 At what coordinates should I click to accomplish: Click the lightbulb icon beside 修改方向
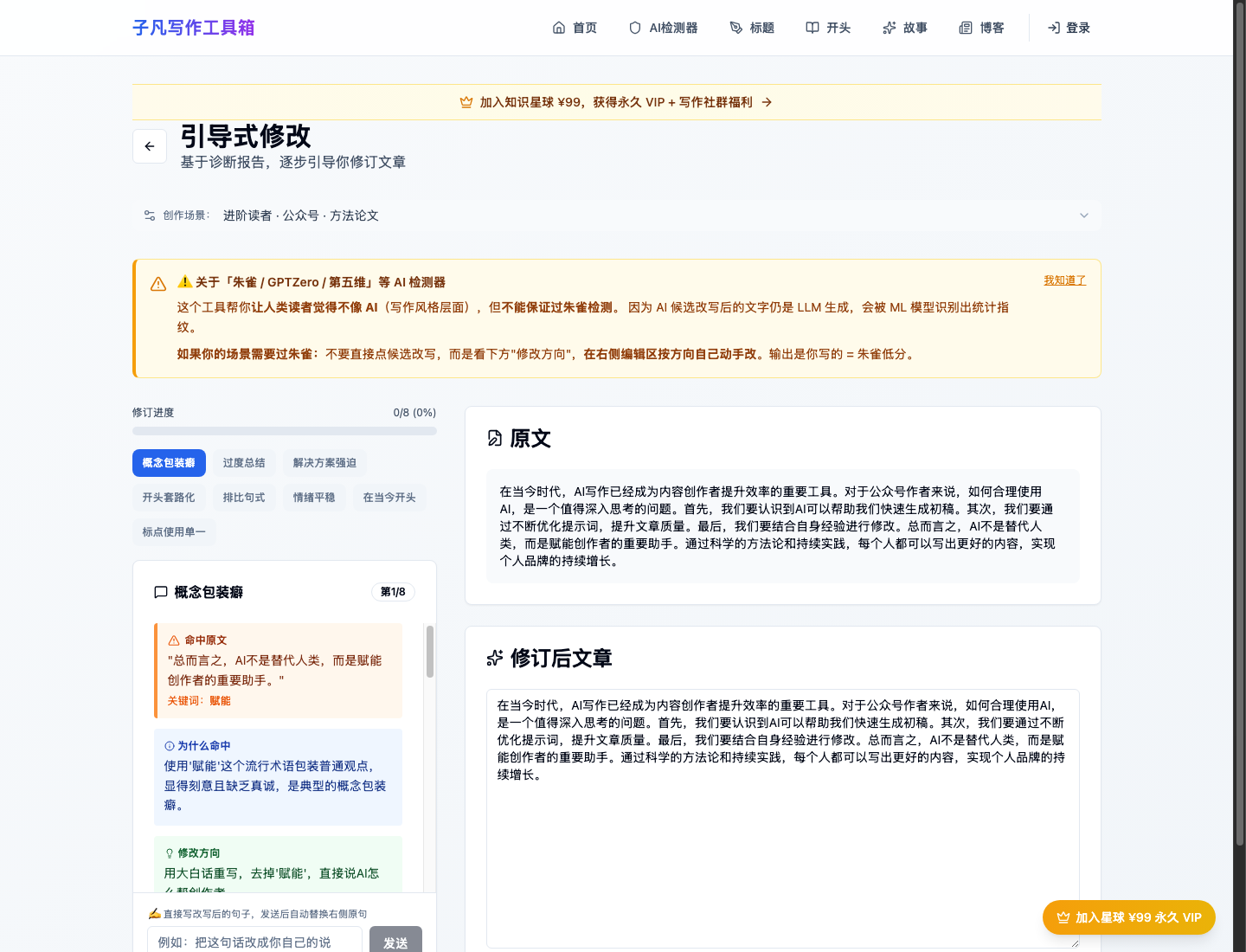point(170,853)
